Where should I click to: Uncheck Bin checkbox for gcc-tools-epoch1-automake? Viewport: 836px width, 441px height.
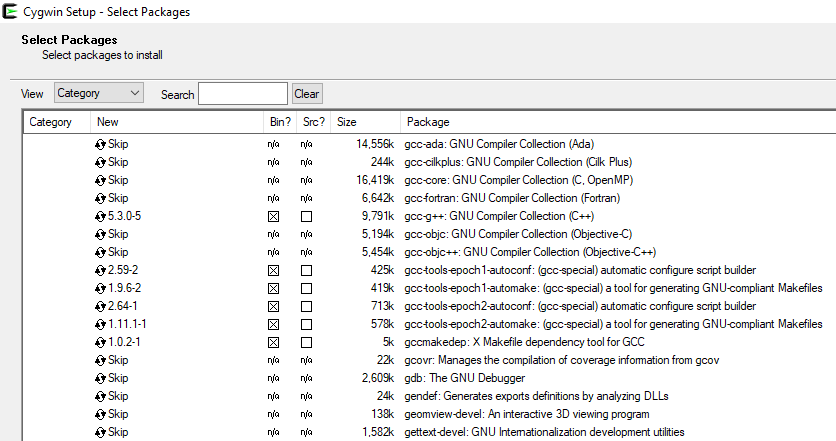click(x=274, y=288)
